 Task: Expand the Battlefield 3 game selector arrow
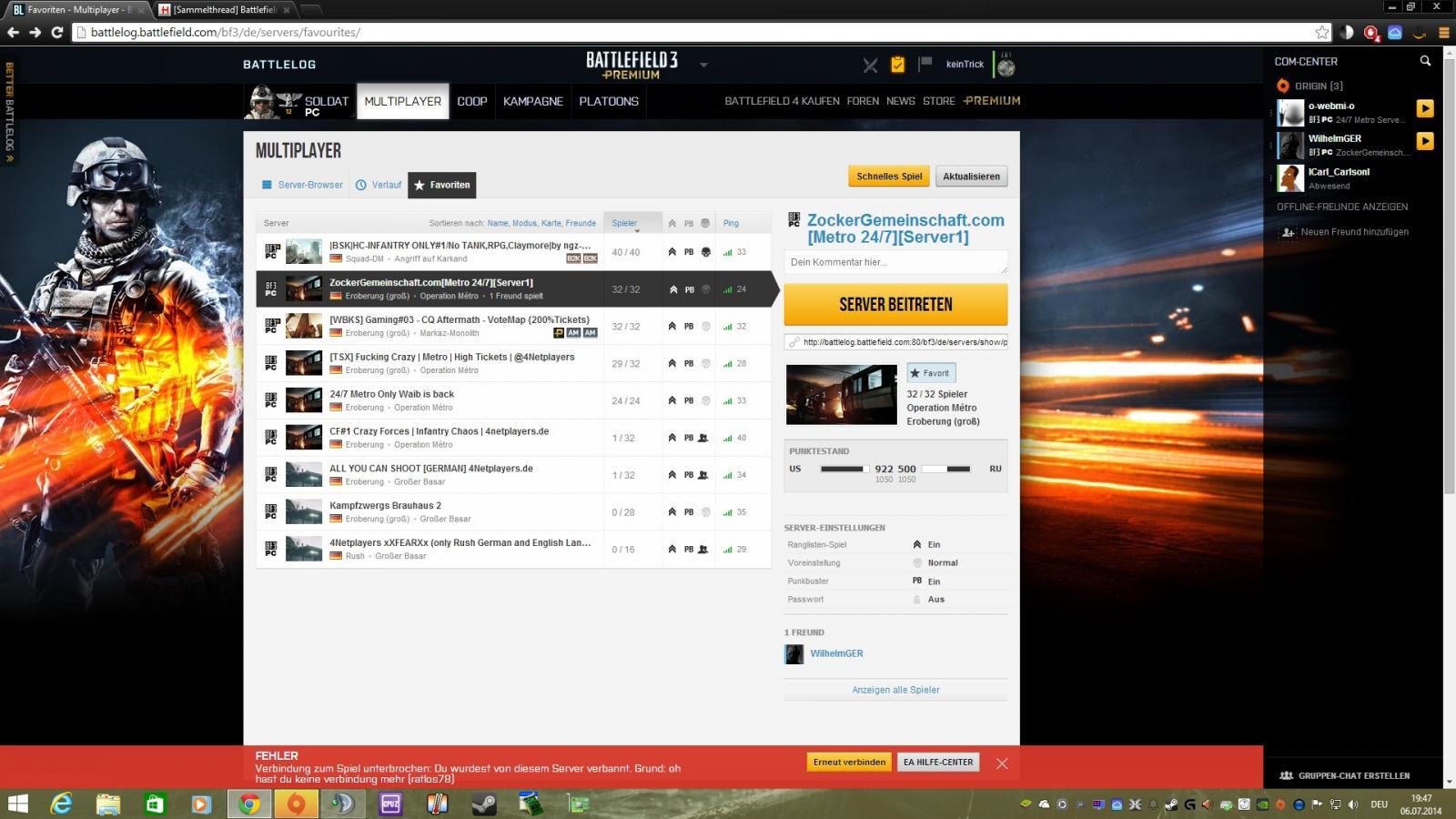point(703,65)
